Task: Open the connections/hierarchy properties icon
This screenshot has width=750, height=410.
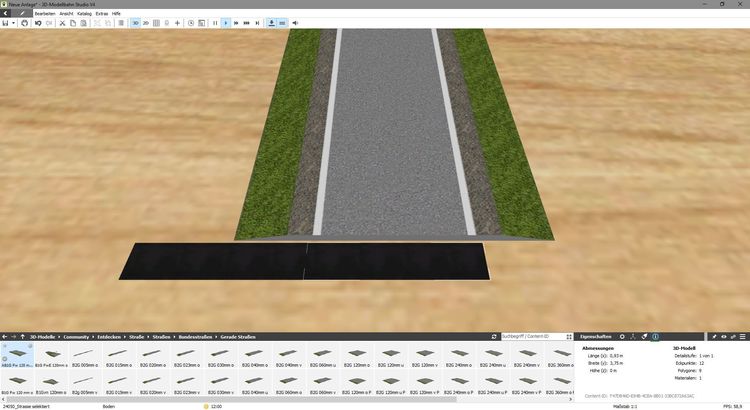Action: (633, 337)
